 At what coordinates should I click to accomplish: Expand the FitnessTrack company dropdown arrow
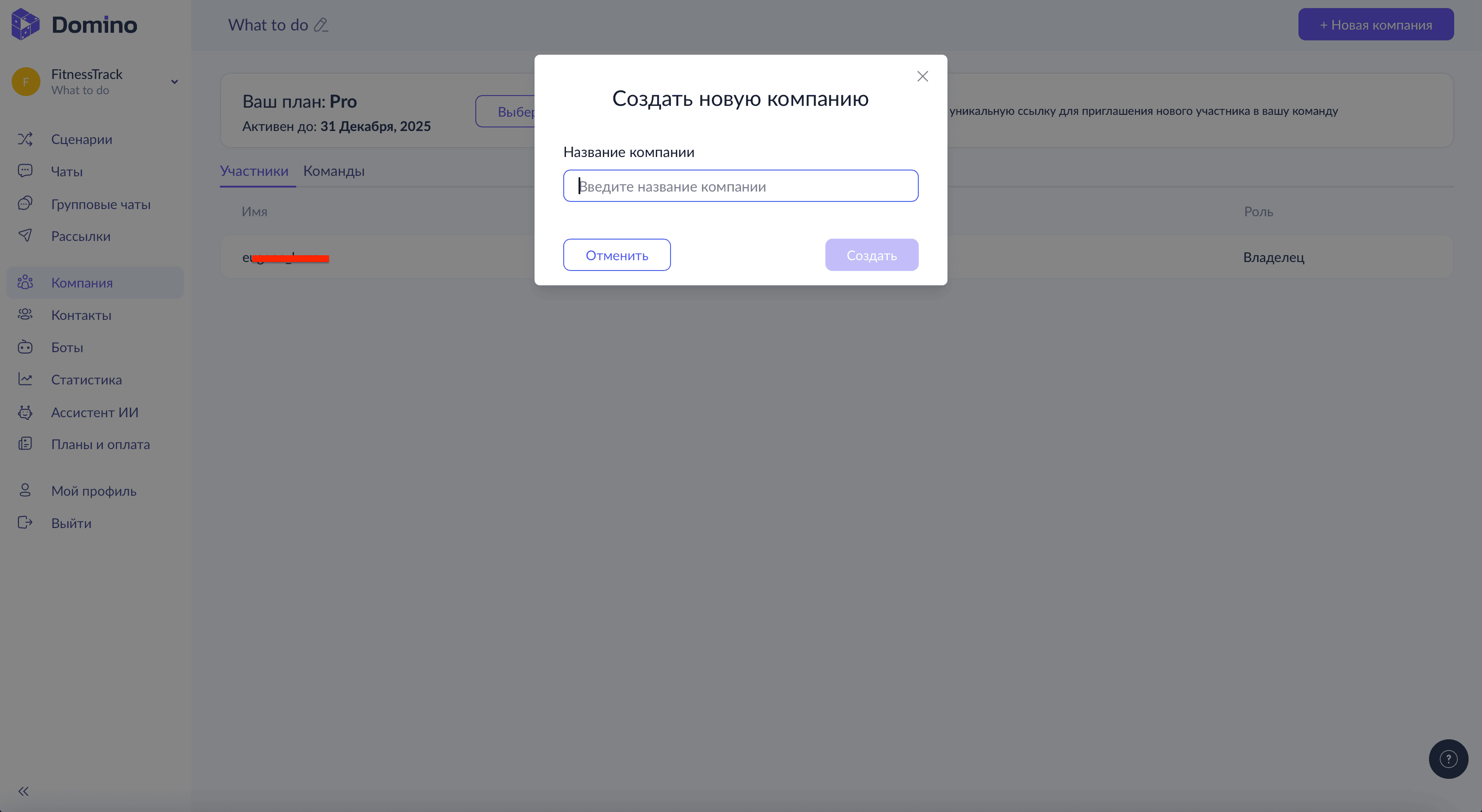point(174,82)
